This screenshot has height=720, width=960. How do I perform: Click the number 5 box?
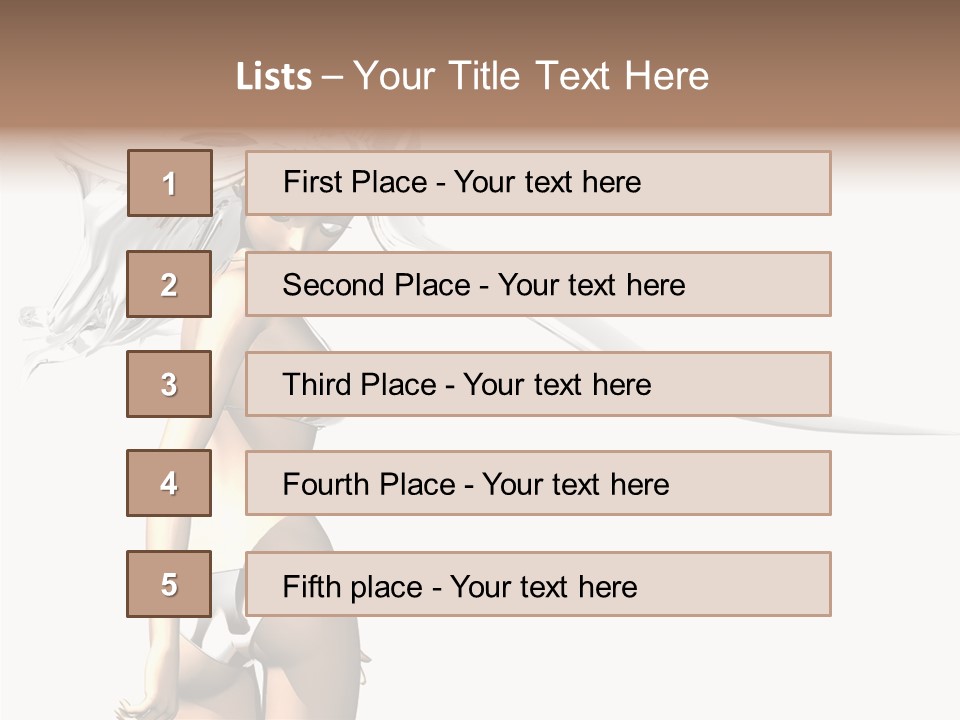click(x=170, y=583)
